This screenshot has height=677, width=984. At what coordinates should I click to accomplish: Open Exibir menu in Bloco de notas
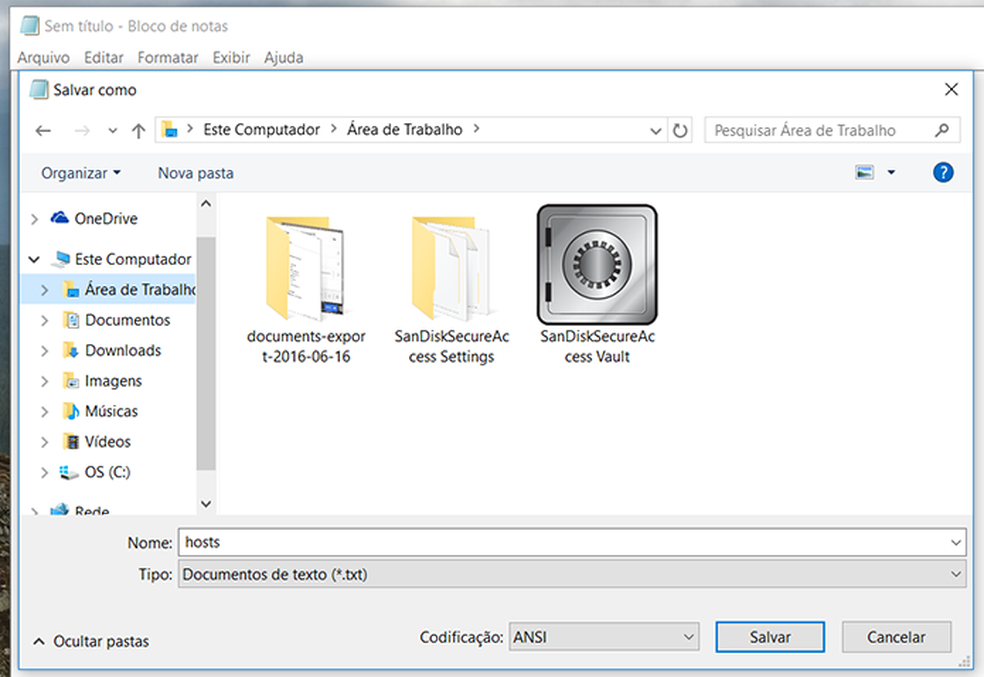[231, 57]
